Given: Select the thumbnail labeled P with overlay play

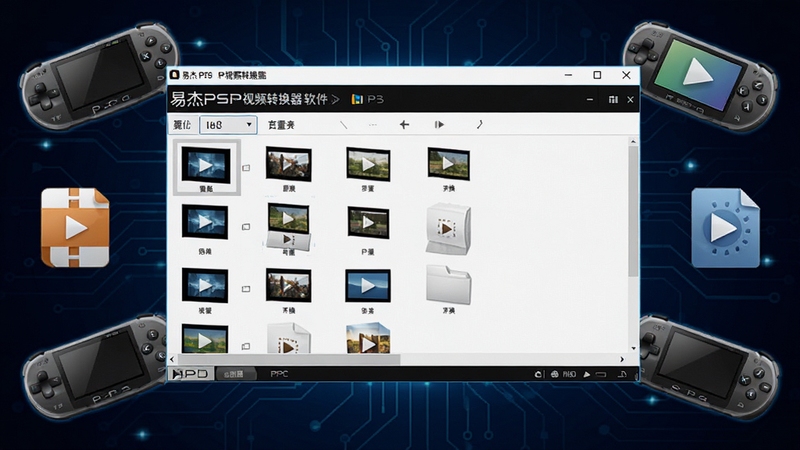Looking at the screenshot, I should pos(368,222).
